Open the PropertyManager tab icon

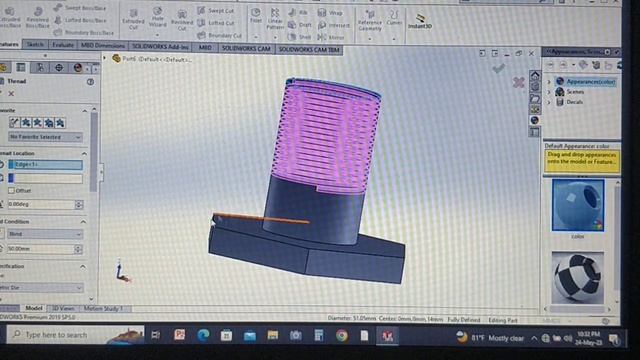pos(21,67)
